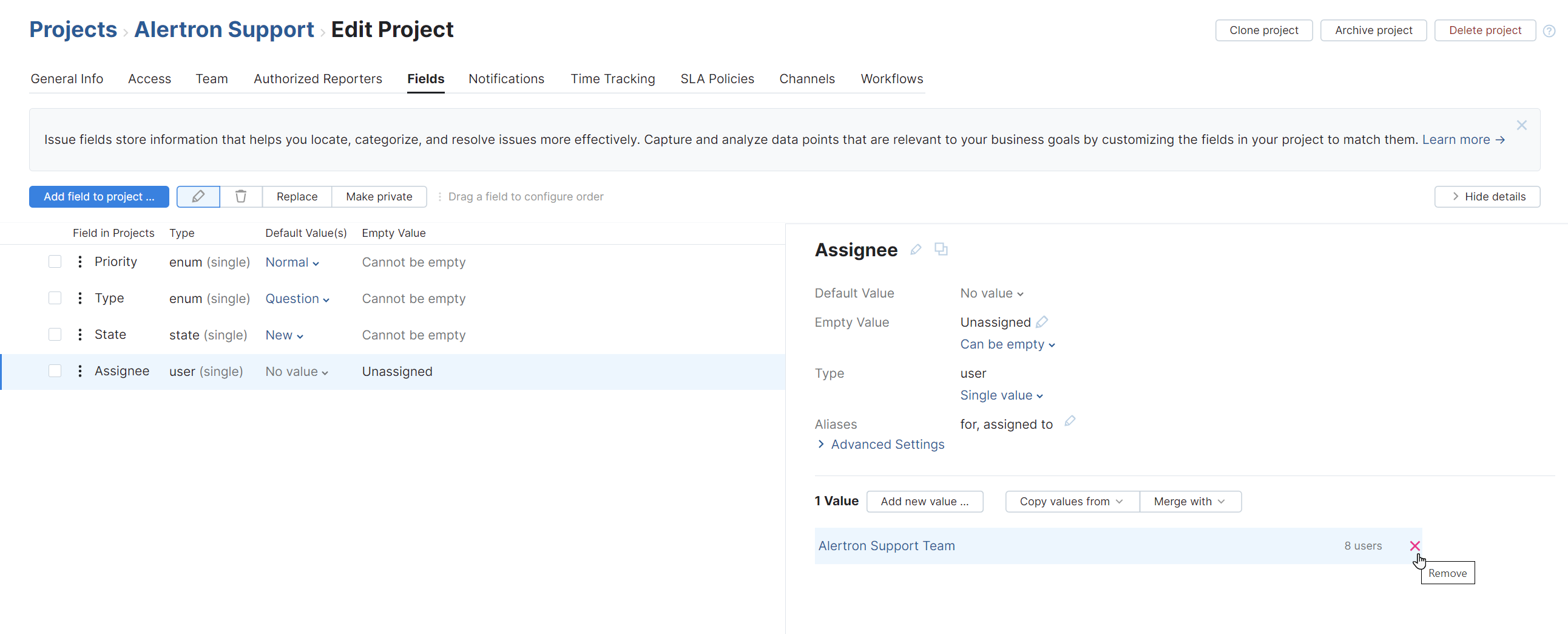Check the checkbox on the State row
This screenshot has height=634, width=1568.
[55, 334]
